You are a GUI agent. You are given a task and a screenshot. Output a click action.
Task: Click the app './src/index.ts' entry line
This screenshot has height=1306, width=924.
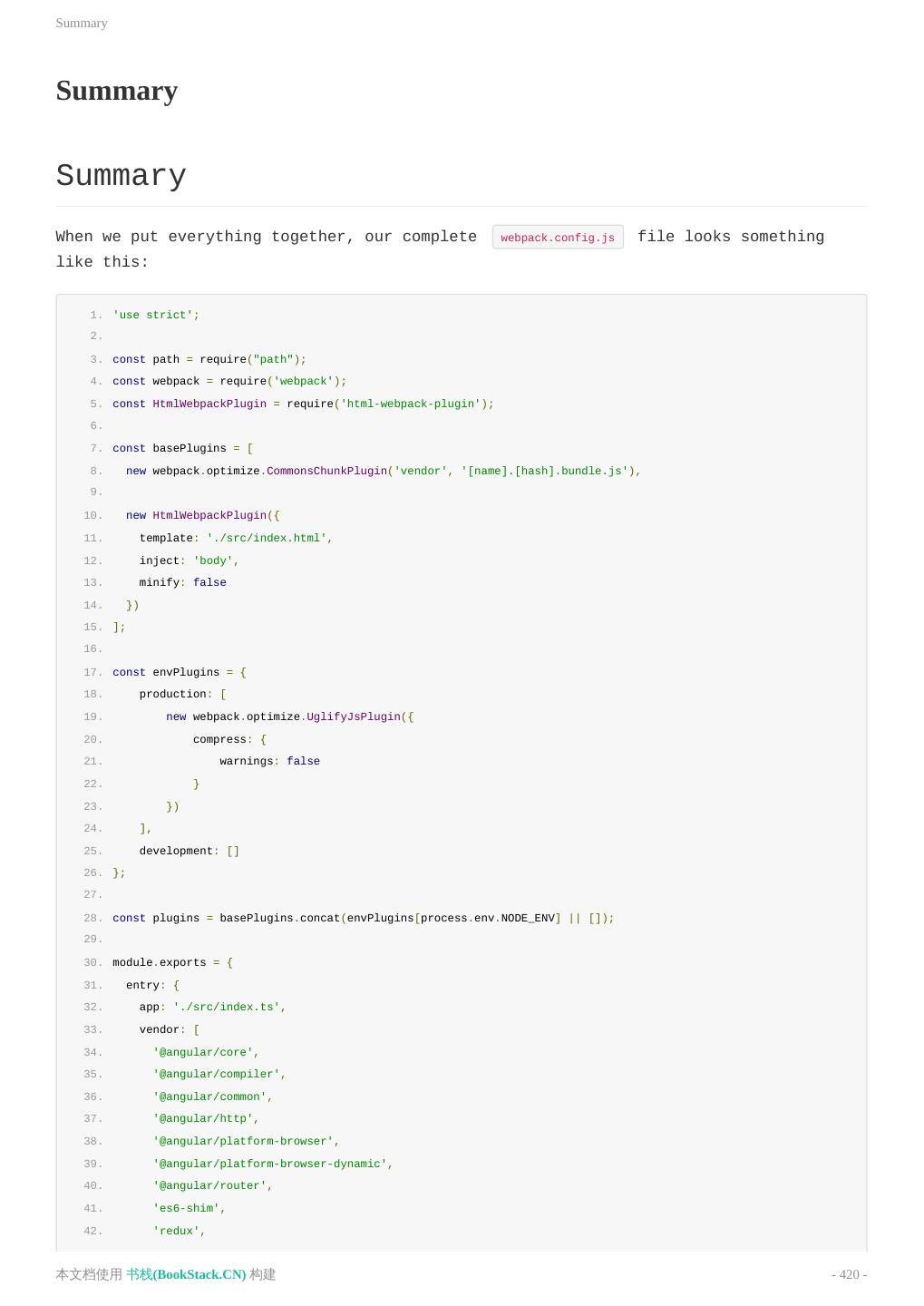coord(212,1007)
